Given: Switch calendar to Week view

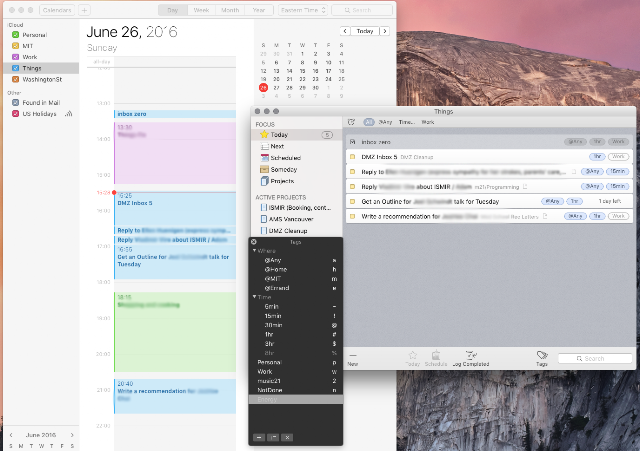Looking at the screenshot, I should 201,10.
